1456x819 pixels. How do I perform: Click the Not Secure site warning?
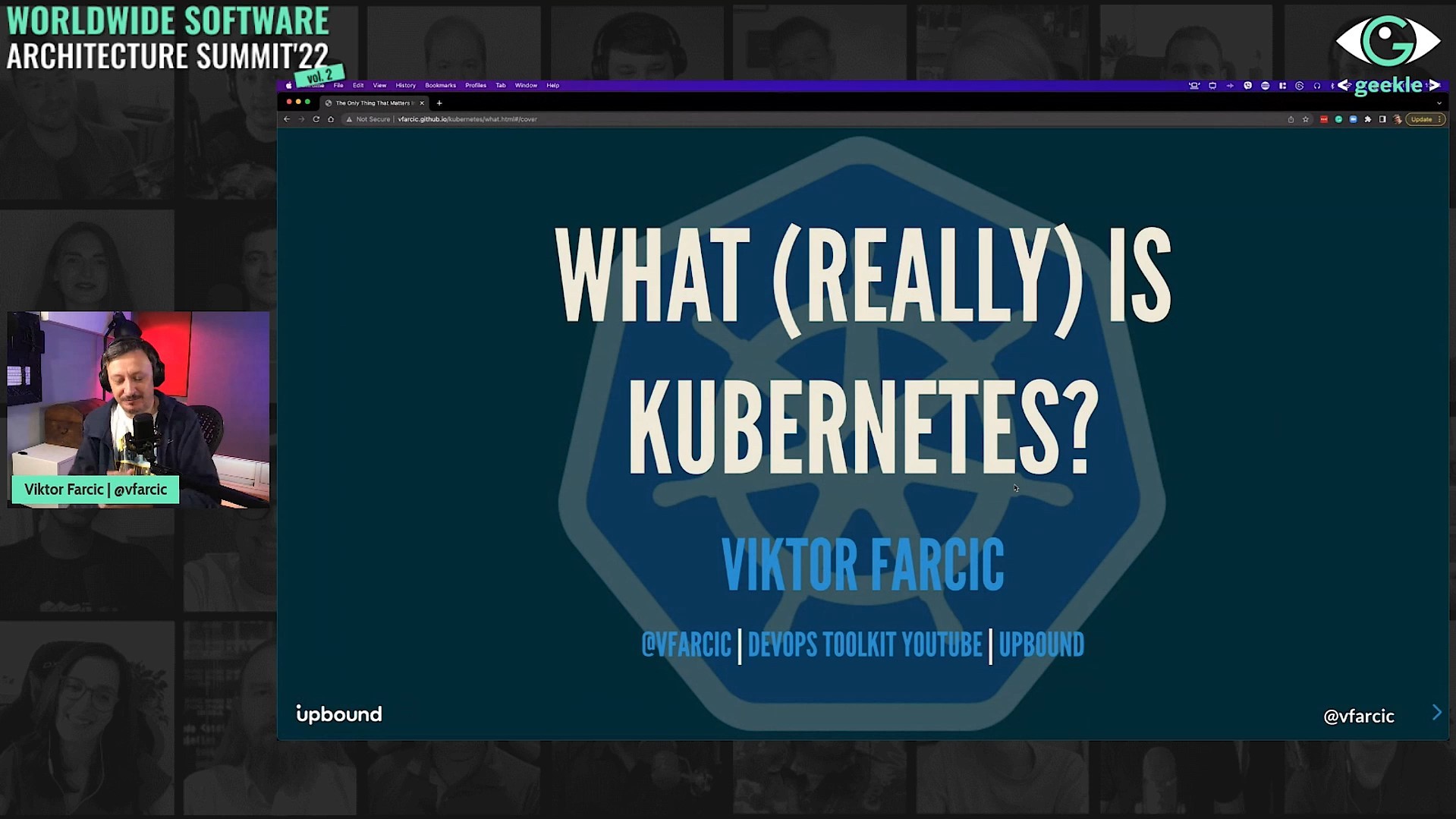[x=368, y=119]
